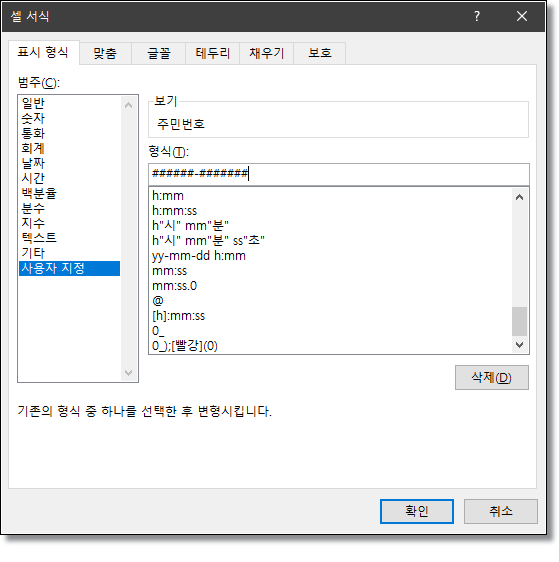The height and width of the screenshot is (562, 559).
Task: Select 숫자 category
Action: (70, 118)
